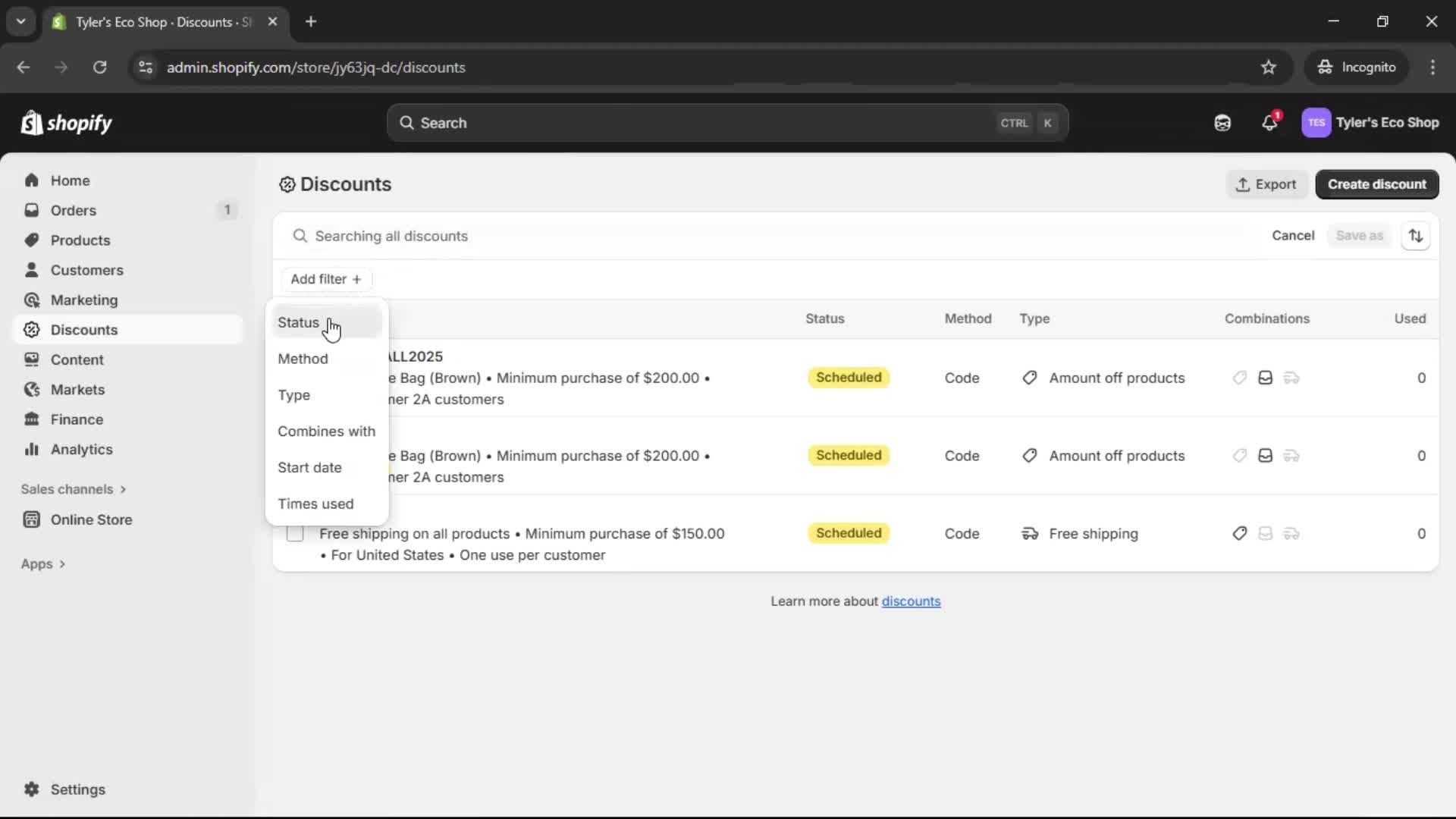Click the order discount icon on first Scheduled row

(x=1265, y=378)
